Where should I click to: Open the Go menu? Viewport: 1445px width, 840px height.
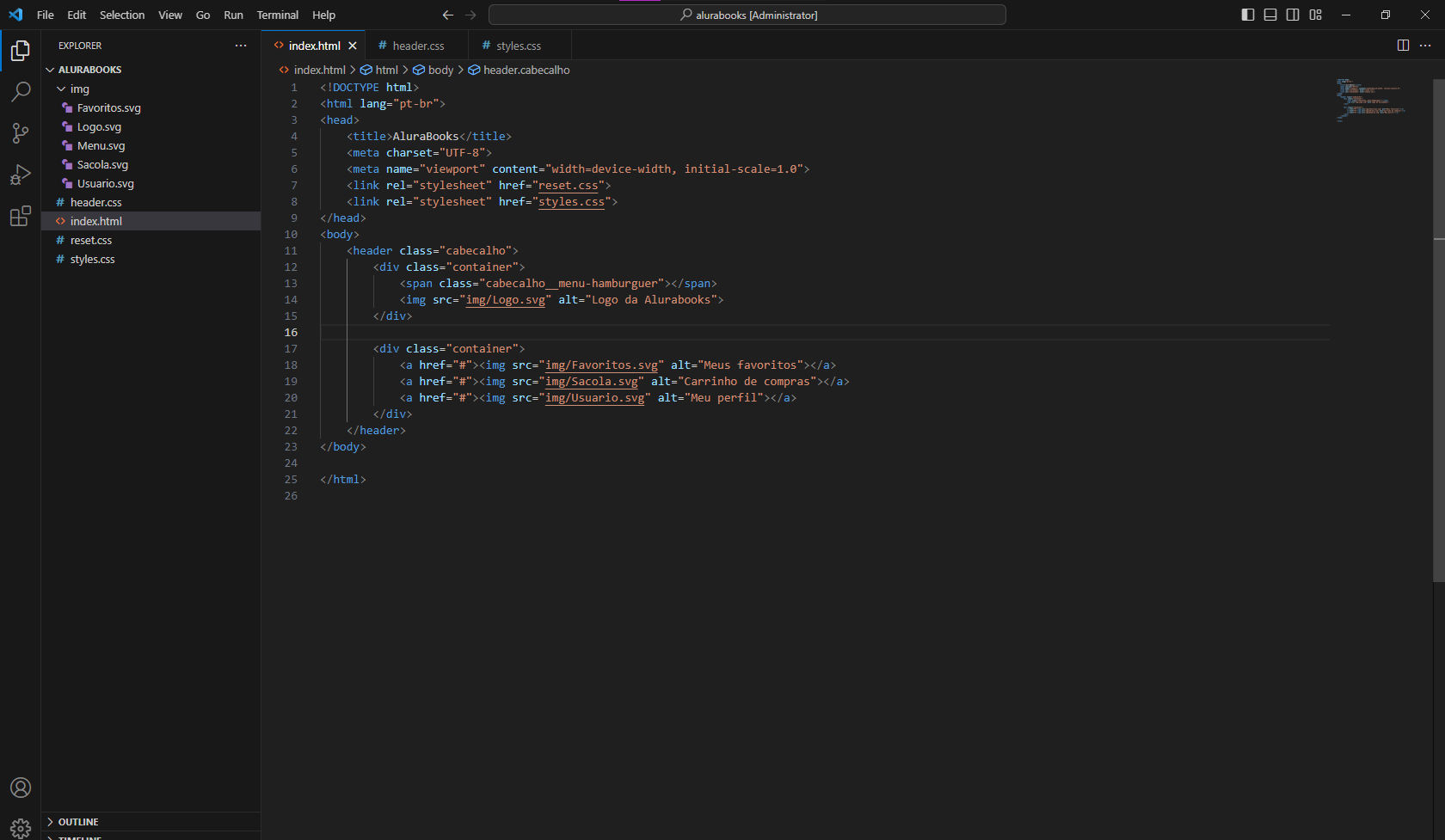[x=203, y=15]
